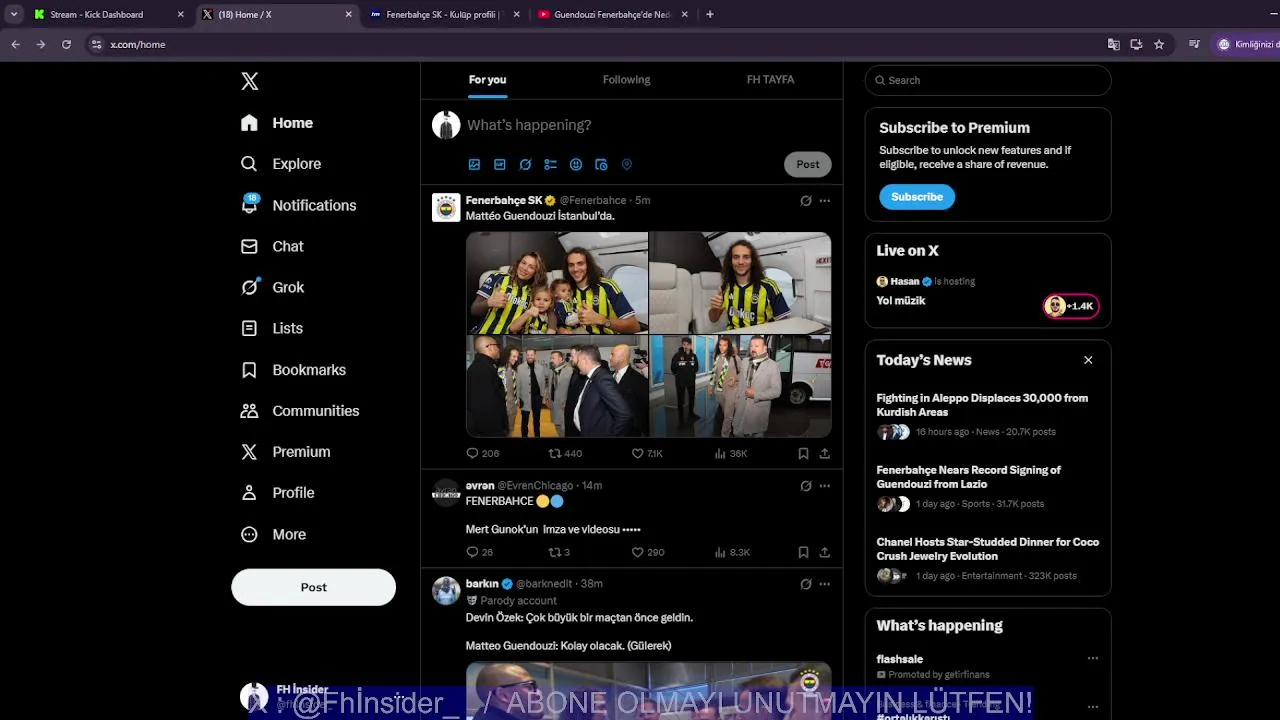Click the Search field on X
This screenshot has width=1280, height=720.
[x=988, y=80]
